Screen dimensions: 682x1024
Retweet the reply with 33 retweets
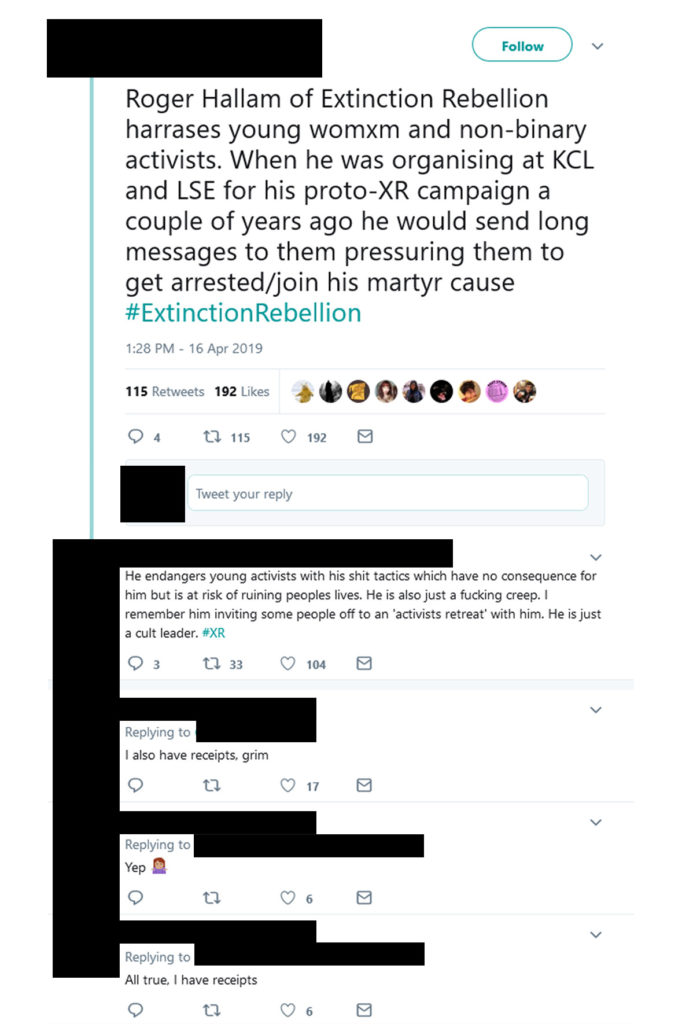[211, 663]
